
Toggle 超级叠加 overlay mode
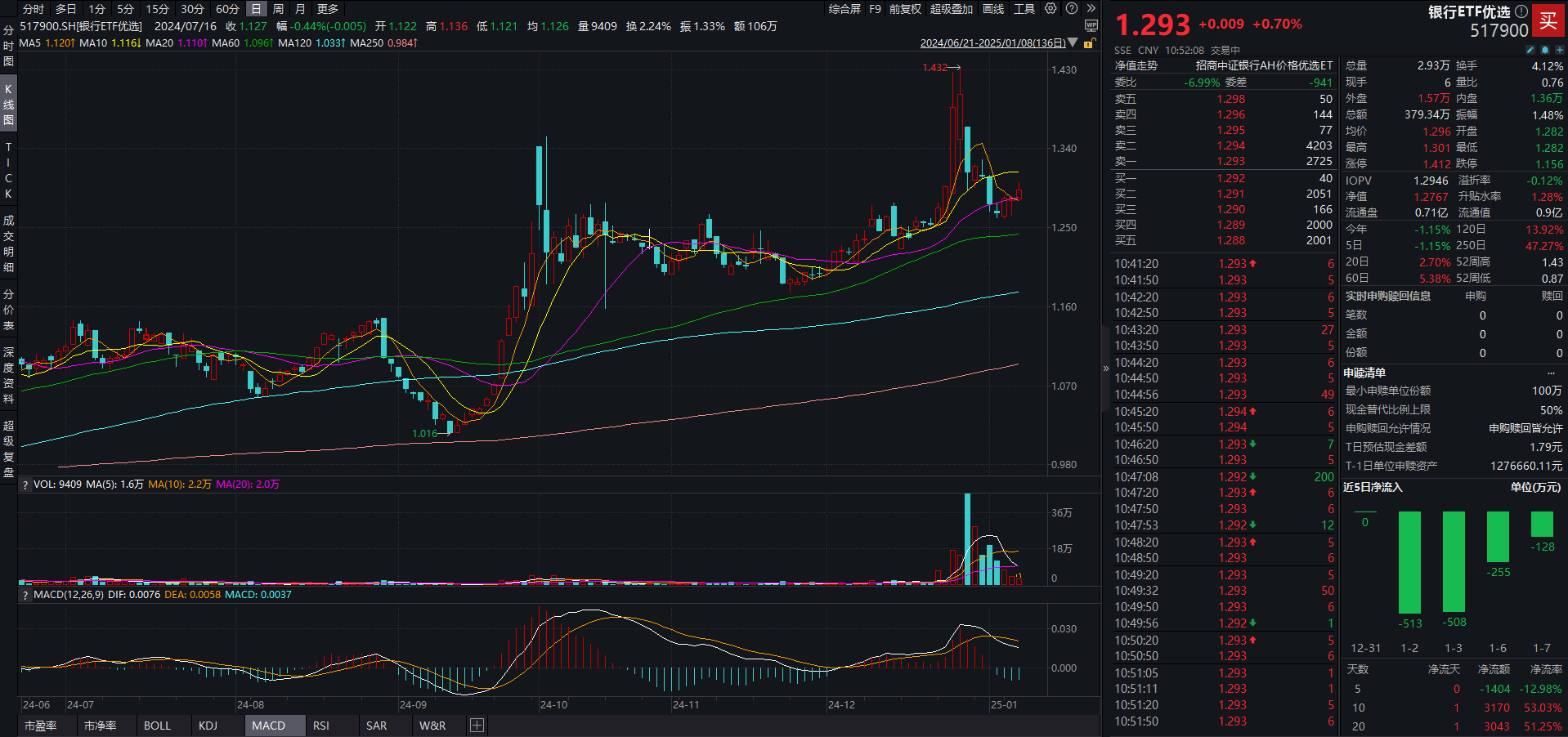(x=951, y=9)
